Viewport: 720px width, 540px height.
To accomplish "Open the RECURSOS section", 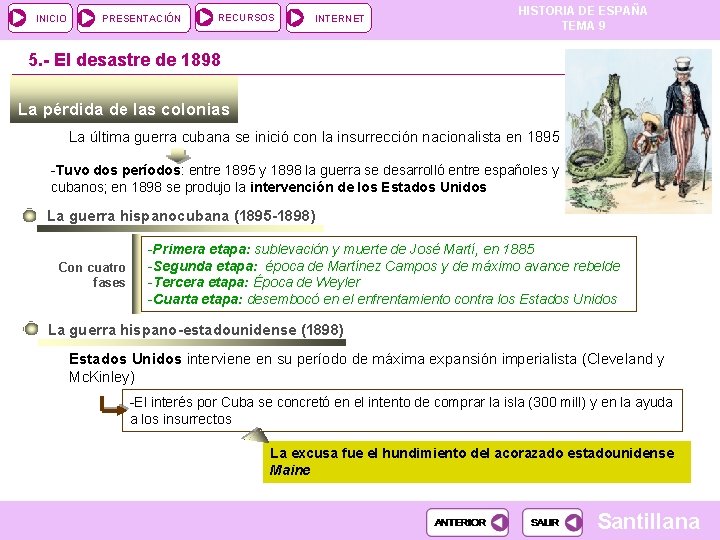I will tap(237, 18).
